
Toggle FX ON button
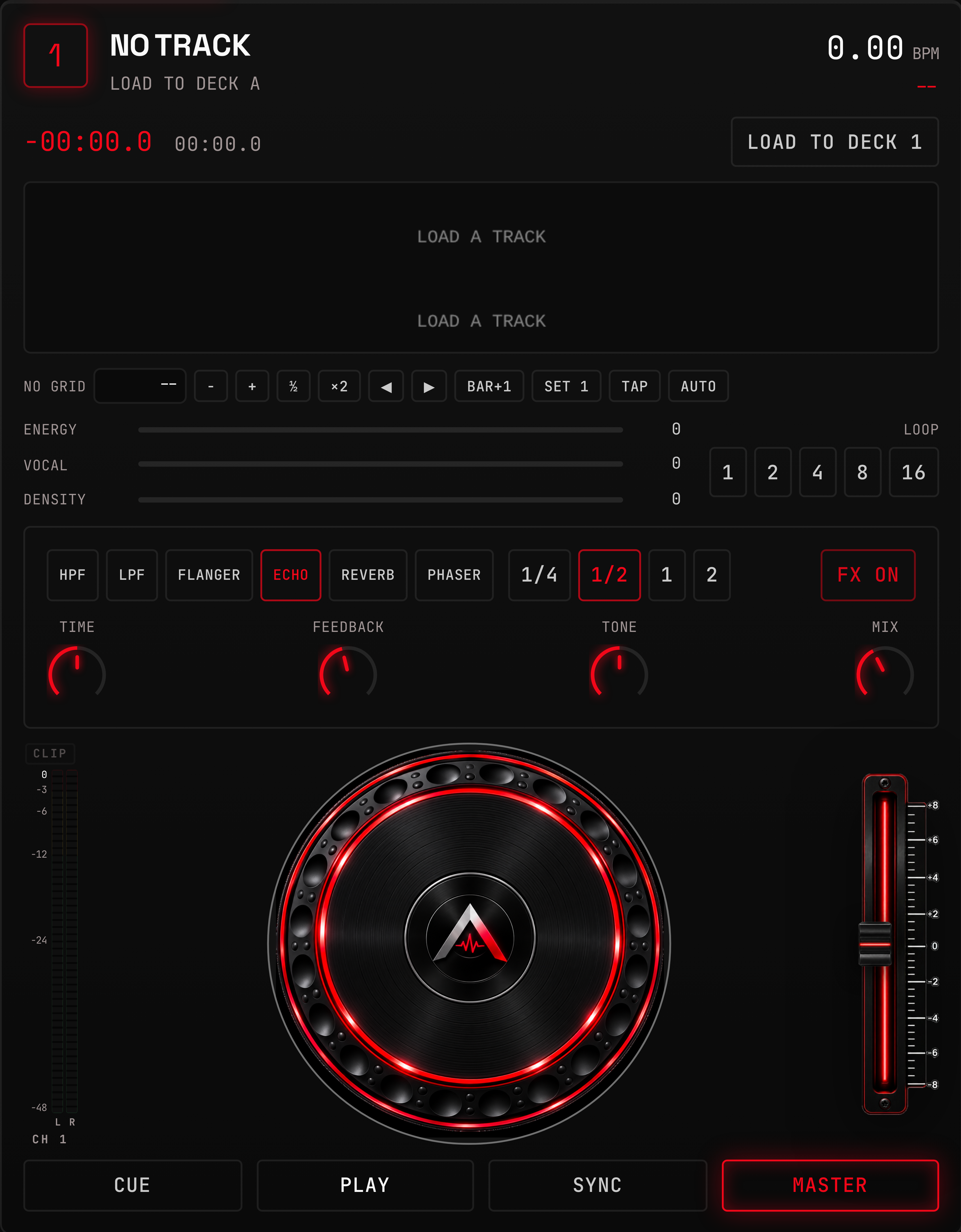click(868, 575)
